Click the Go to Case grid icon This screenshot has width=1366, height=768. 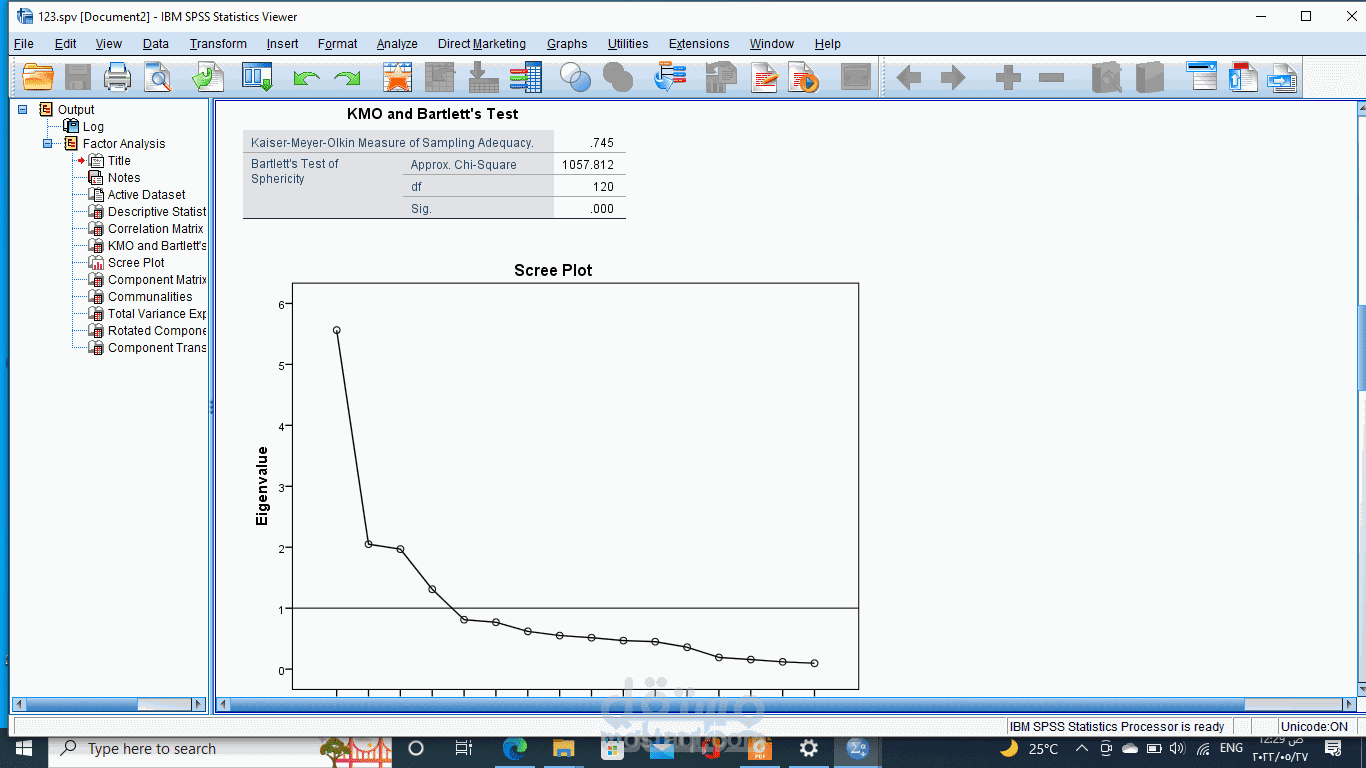pos(440,77)
